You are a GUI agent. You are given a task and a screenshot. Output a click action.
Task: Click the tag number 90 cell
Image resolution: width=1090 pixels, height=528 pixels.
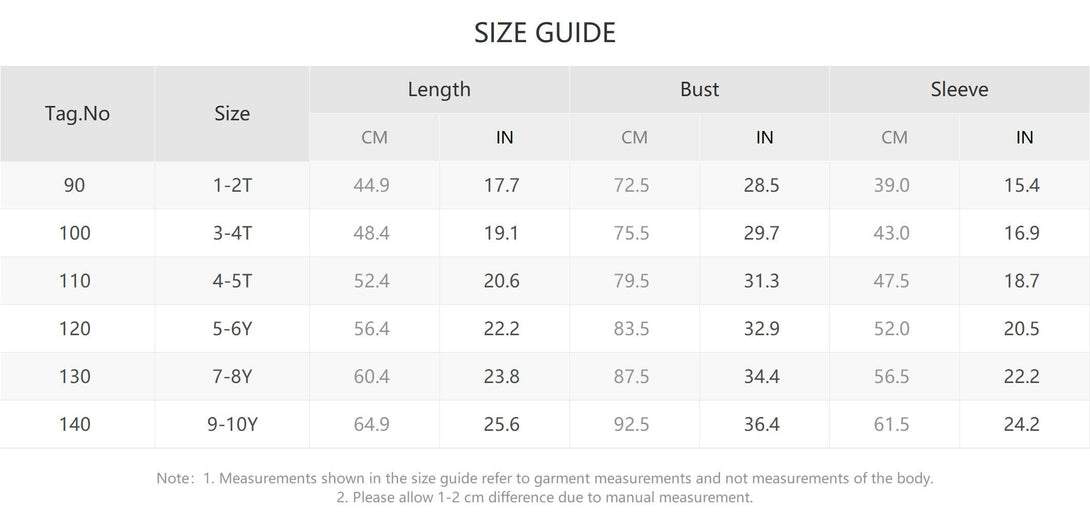coord(75,185)
